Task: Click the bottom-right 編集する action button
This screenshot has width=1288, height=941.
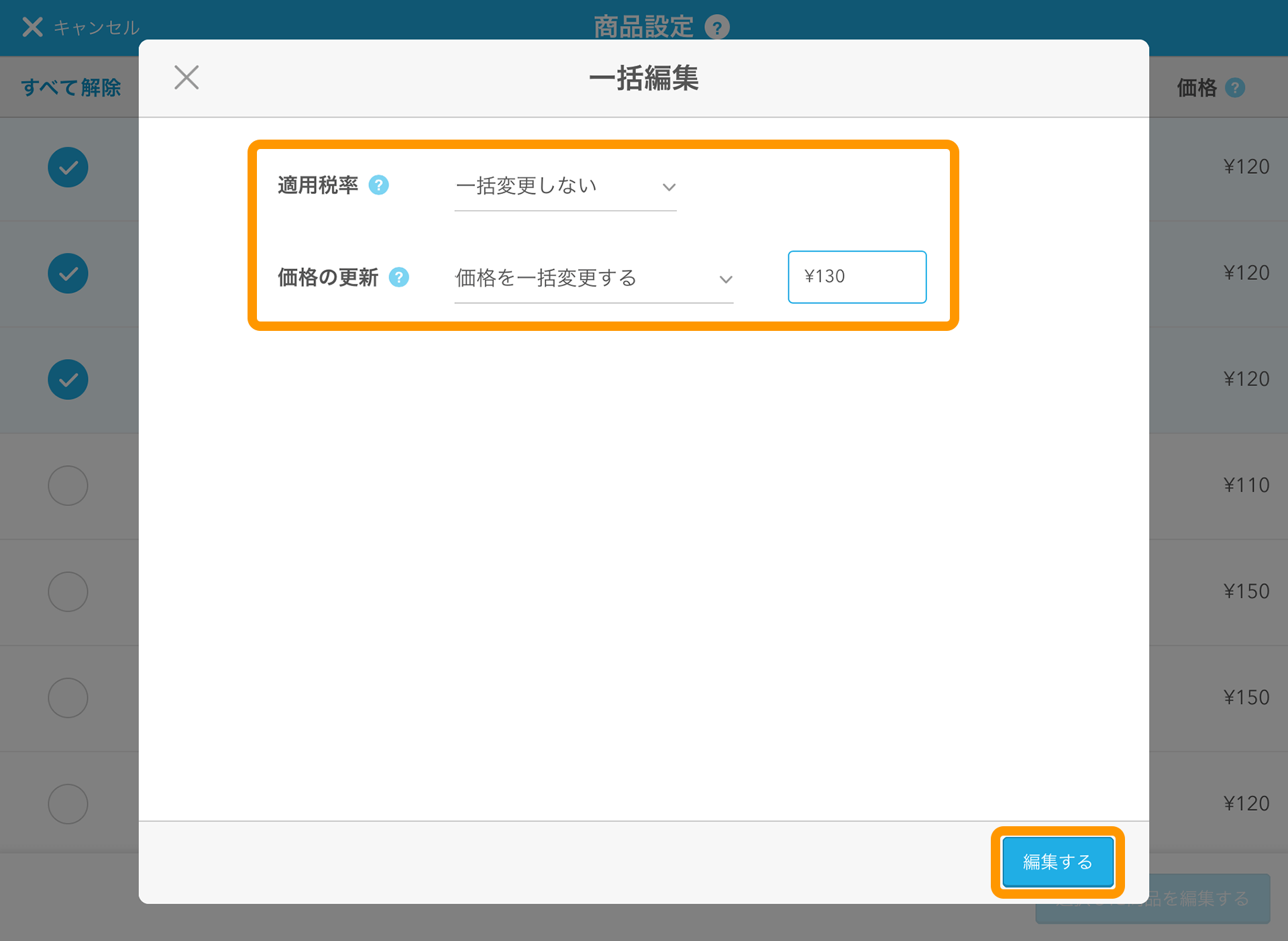Action: pos(1057,862)
